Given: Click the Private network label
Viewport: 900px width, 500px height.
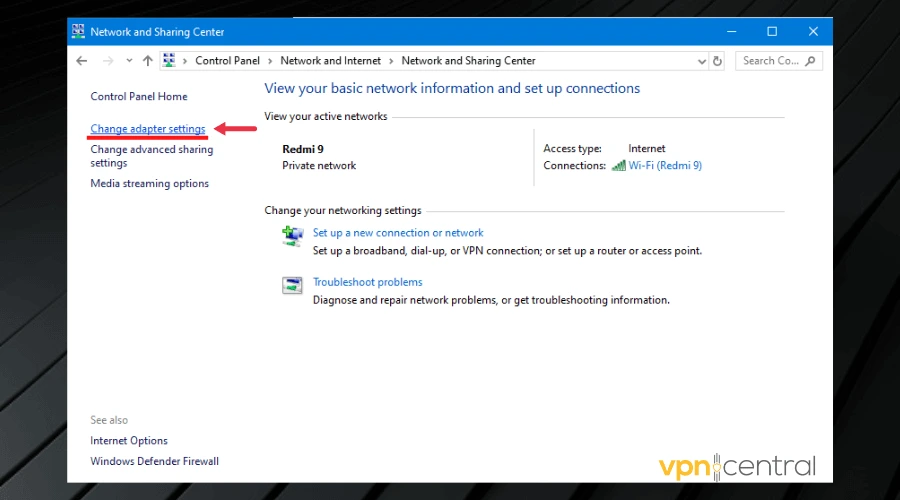Looking at the screenshot, I should (x=319, y=165).
